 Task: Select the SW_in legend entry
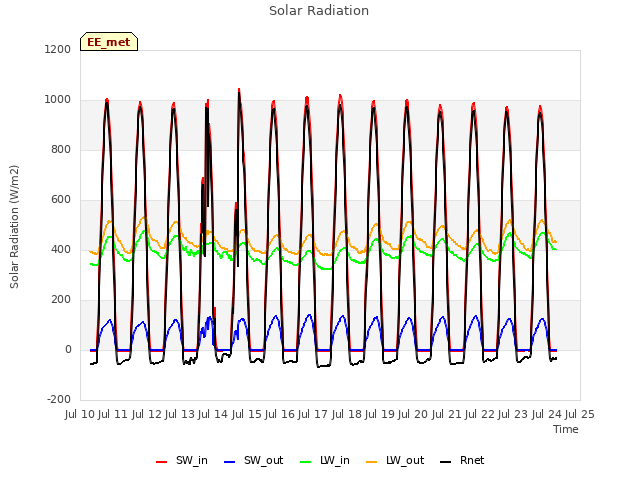pyautogui.click(x=182, y=460)
